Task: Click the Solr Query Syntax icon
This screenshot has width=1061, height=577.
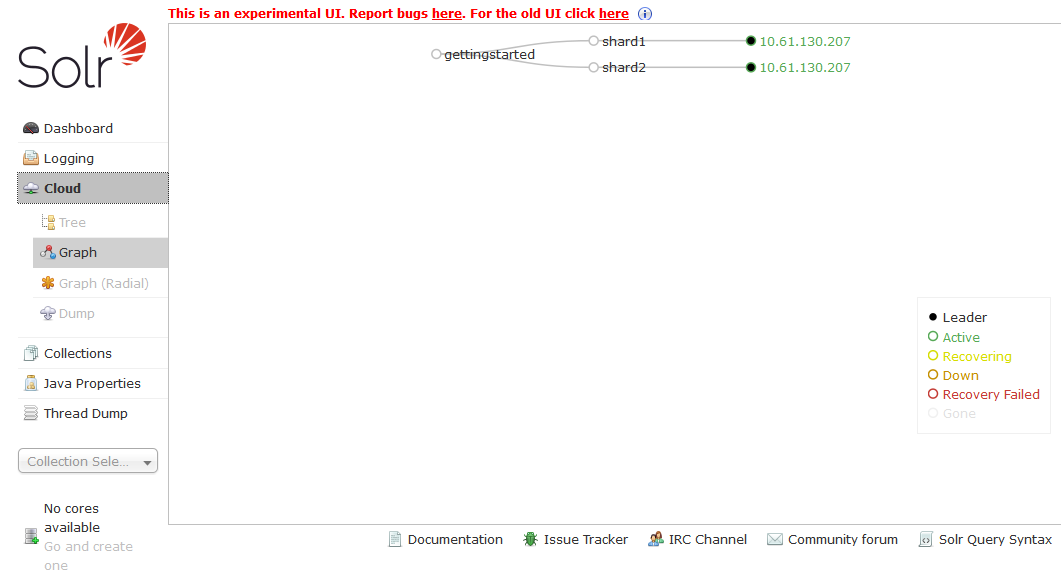Action: coord(926,539)
